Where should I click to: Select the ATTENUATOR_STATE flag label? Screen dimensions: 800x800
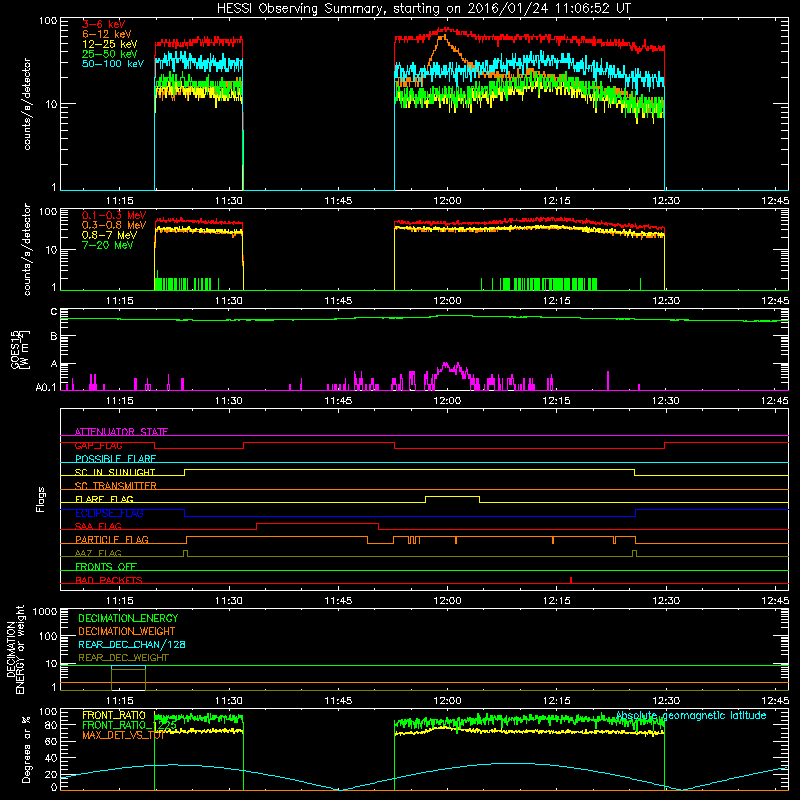click(121, 432)
